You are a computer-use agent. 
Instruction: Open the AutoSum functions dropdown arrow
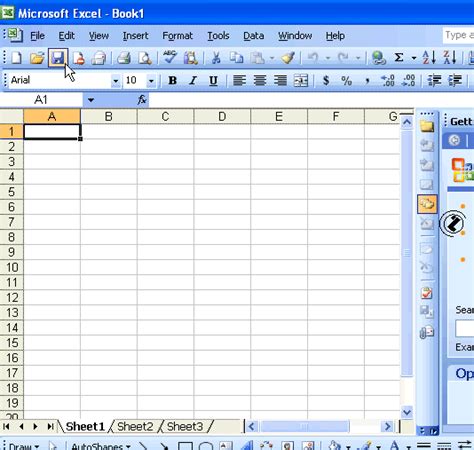tap(414, 58)
